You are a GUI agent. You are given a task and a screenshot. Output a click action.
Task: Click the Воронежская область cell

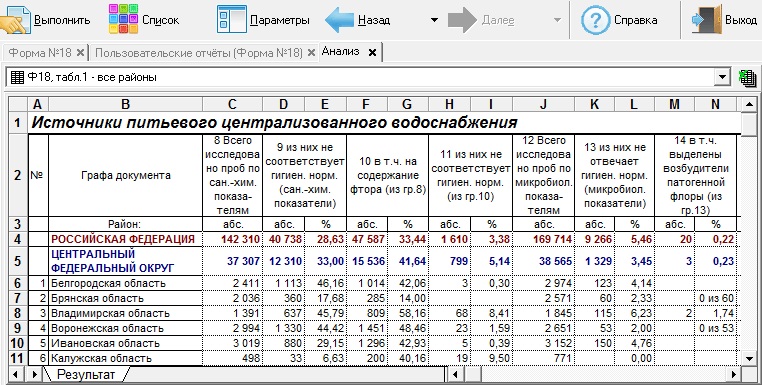tap(125, 328)
